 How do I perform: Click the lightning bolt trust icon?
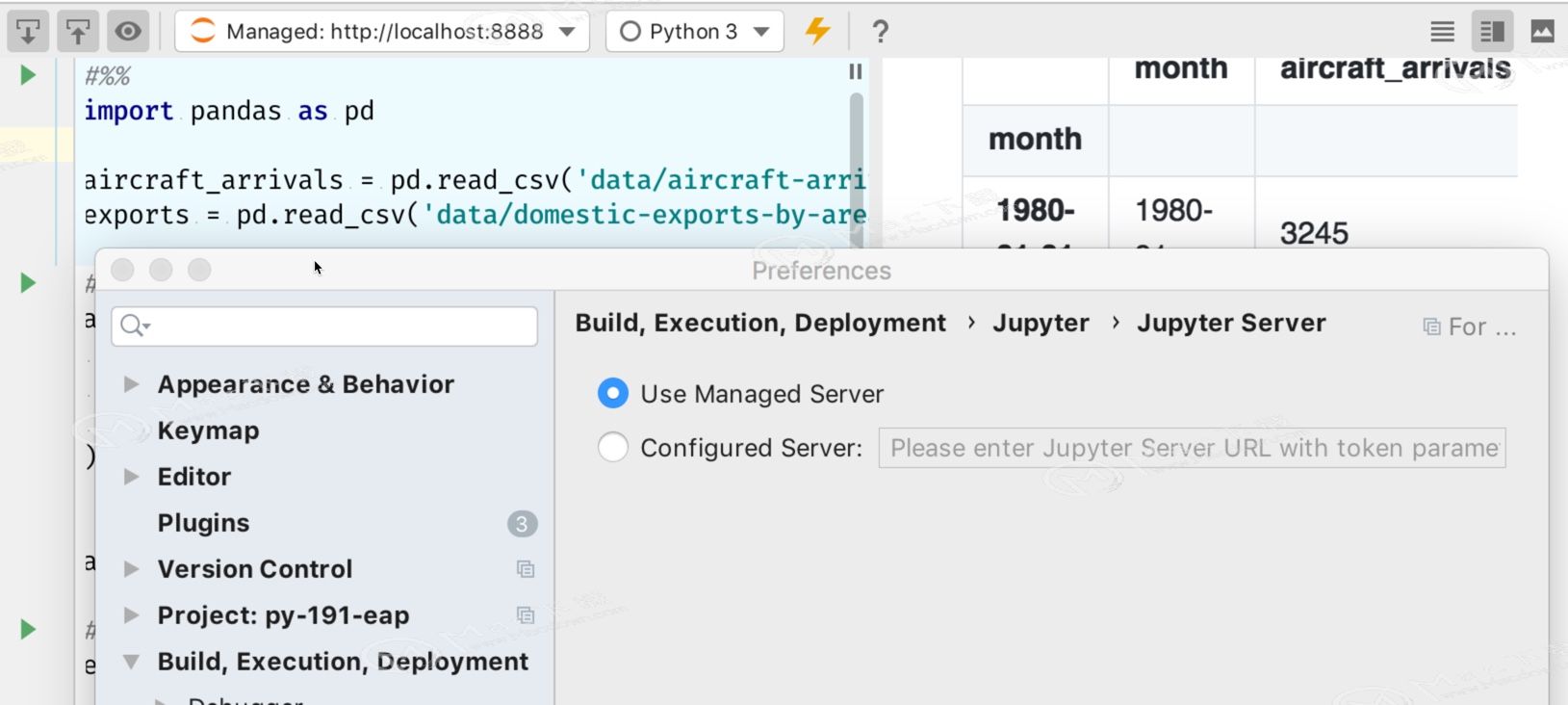[817, 31]
